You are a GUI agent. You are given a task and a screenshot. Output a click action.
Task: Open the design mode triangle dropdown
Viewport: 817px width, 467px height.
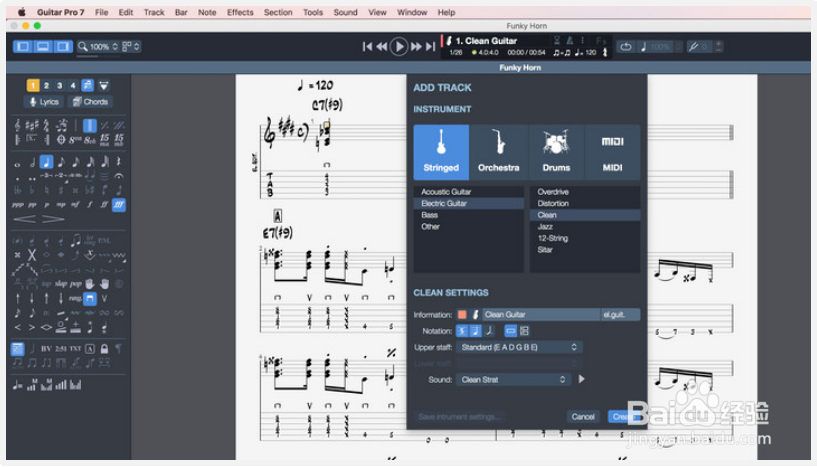pyautogui.click(x=104, y=85)
